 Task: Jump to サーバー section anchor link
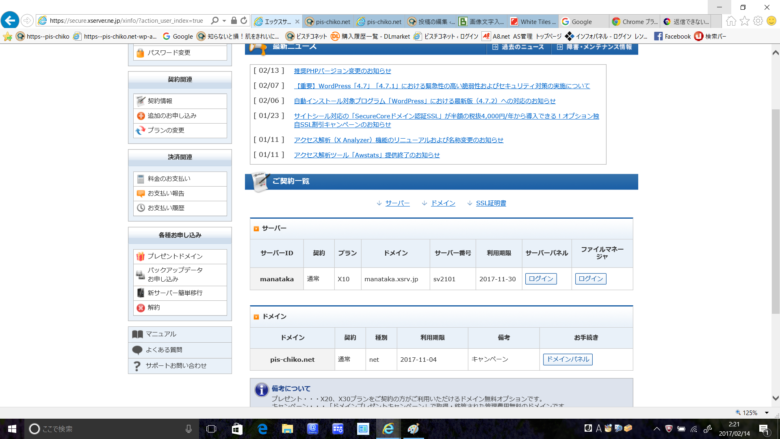click(x=397, y=203)
